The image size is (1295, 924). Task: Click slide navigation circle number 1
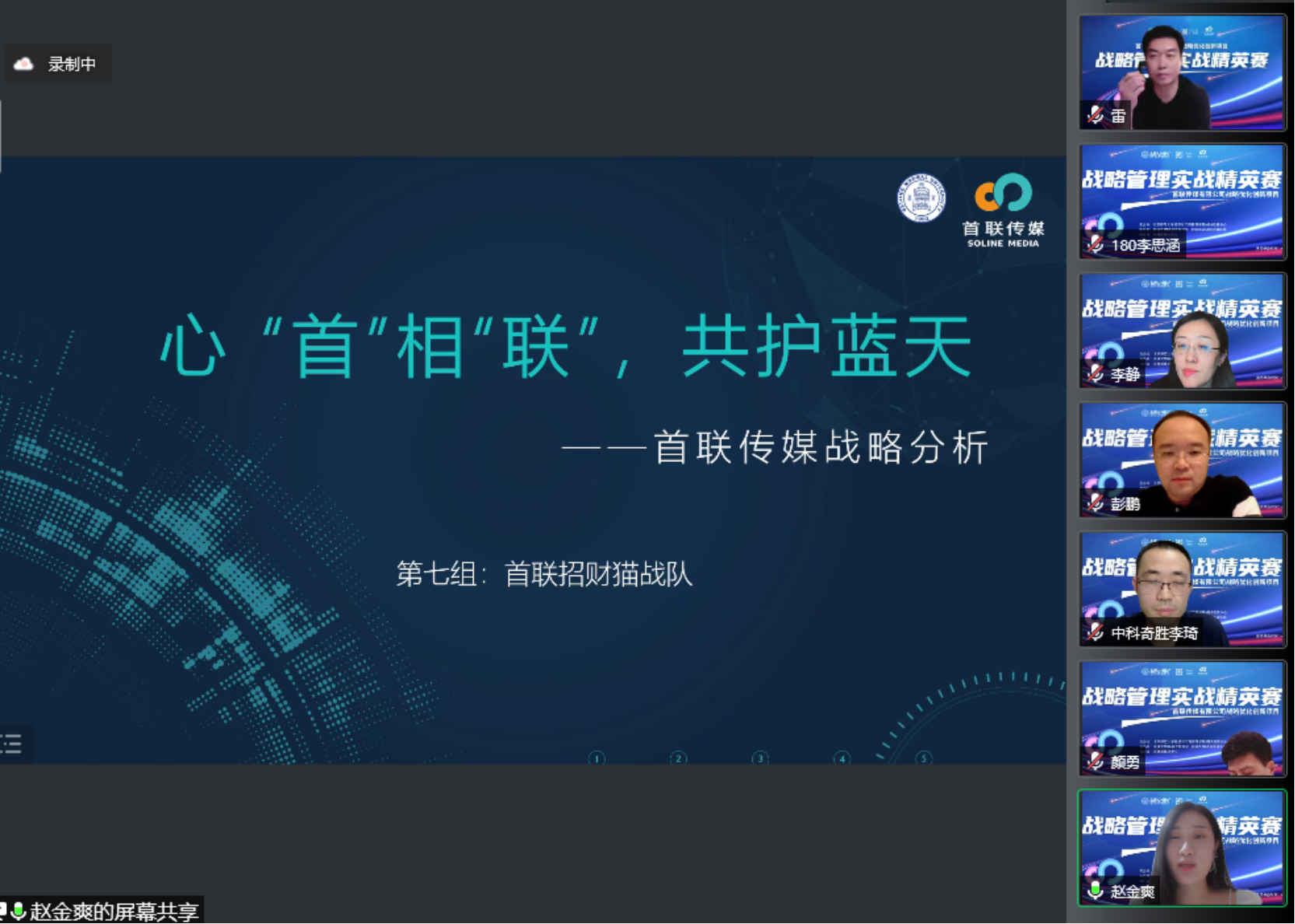597,758
